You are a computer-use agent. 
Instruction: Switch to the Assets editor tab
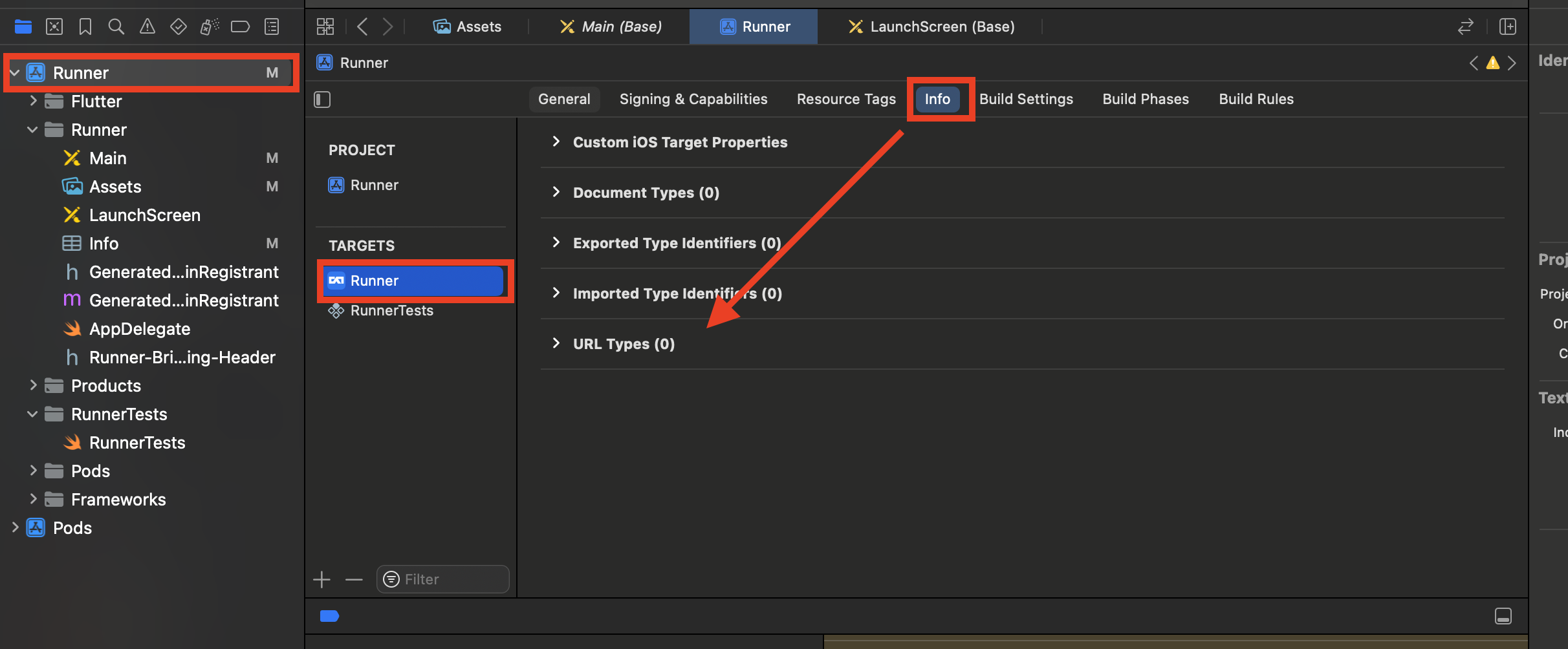coord(468,27)
